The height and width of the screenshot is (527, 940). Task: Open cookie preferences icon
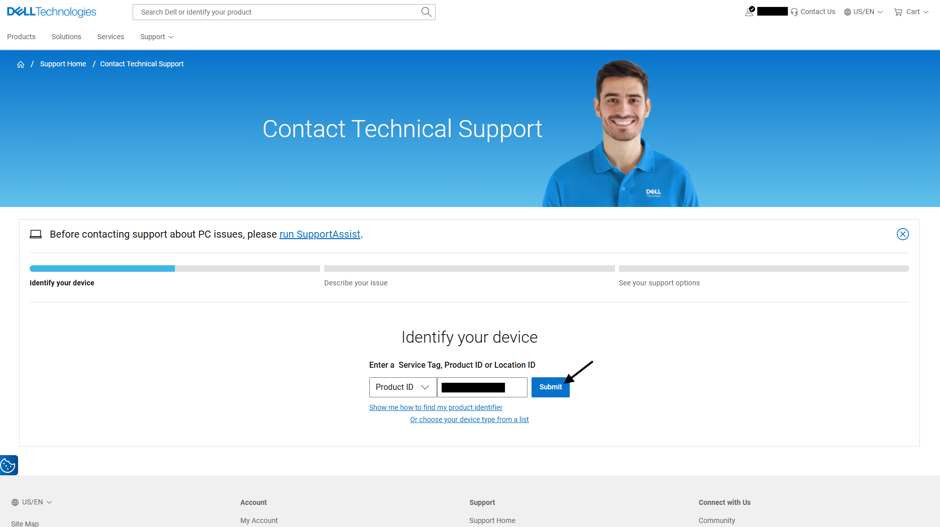[9, 465]
